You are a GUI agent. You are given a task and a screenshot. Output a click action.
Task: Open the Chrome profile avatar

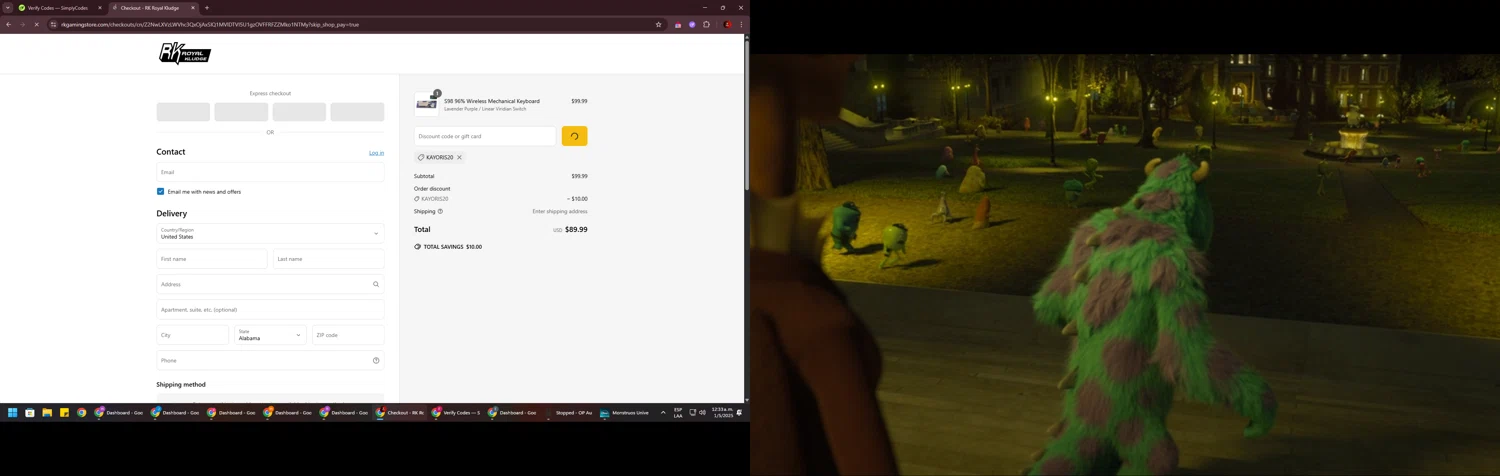[x=728, y=24]
